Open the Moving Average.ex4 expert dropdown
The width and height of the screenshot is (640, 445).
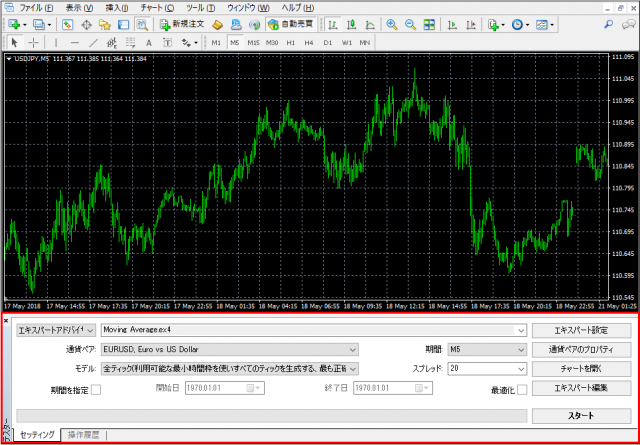click(x=314, y=330)
